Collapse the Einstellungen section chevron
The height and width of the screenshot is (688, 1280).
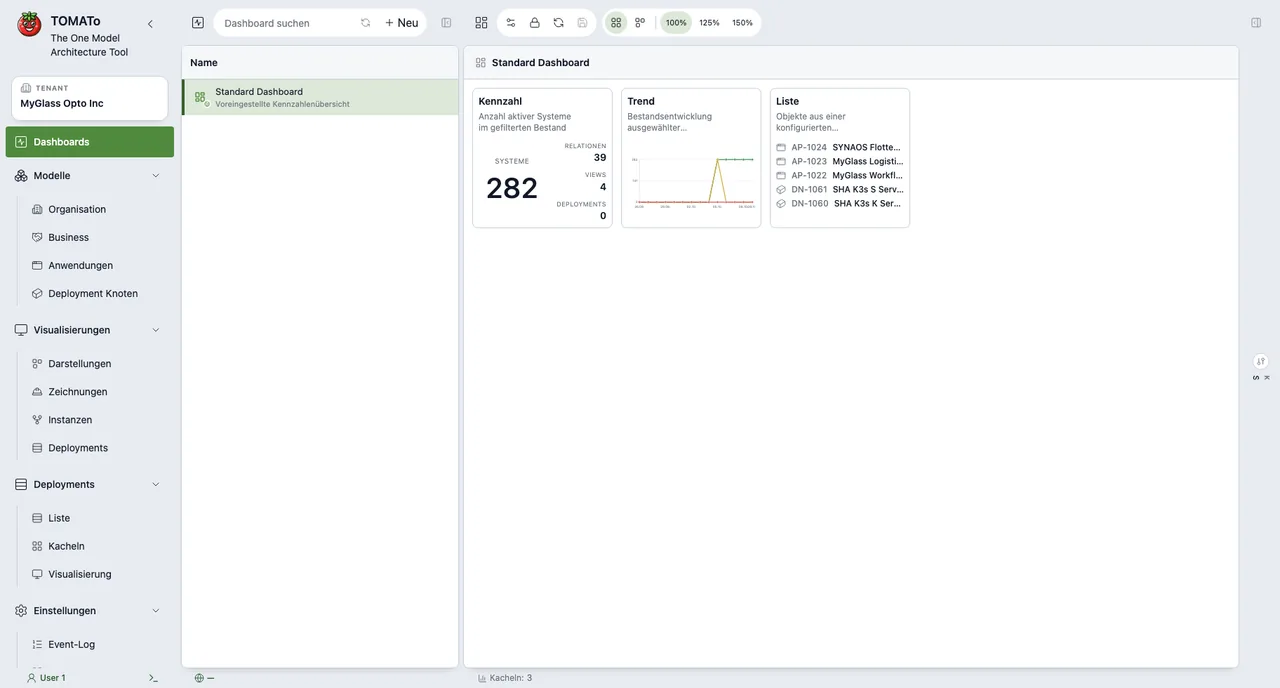pos(155,610)
